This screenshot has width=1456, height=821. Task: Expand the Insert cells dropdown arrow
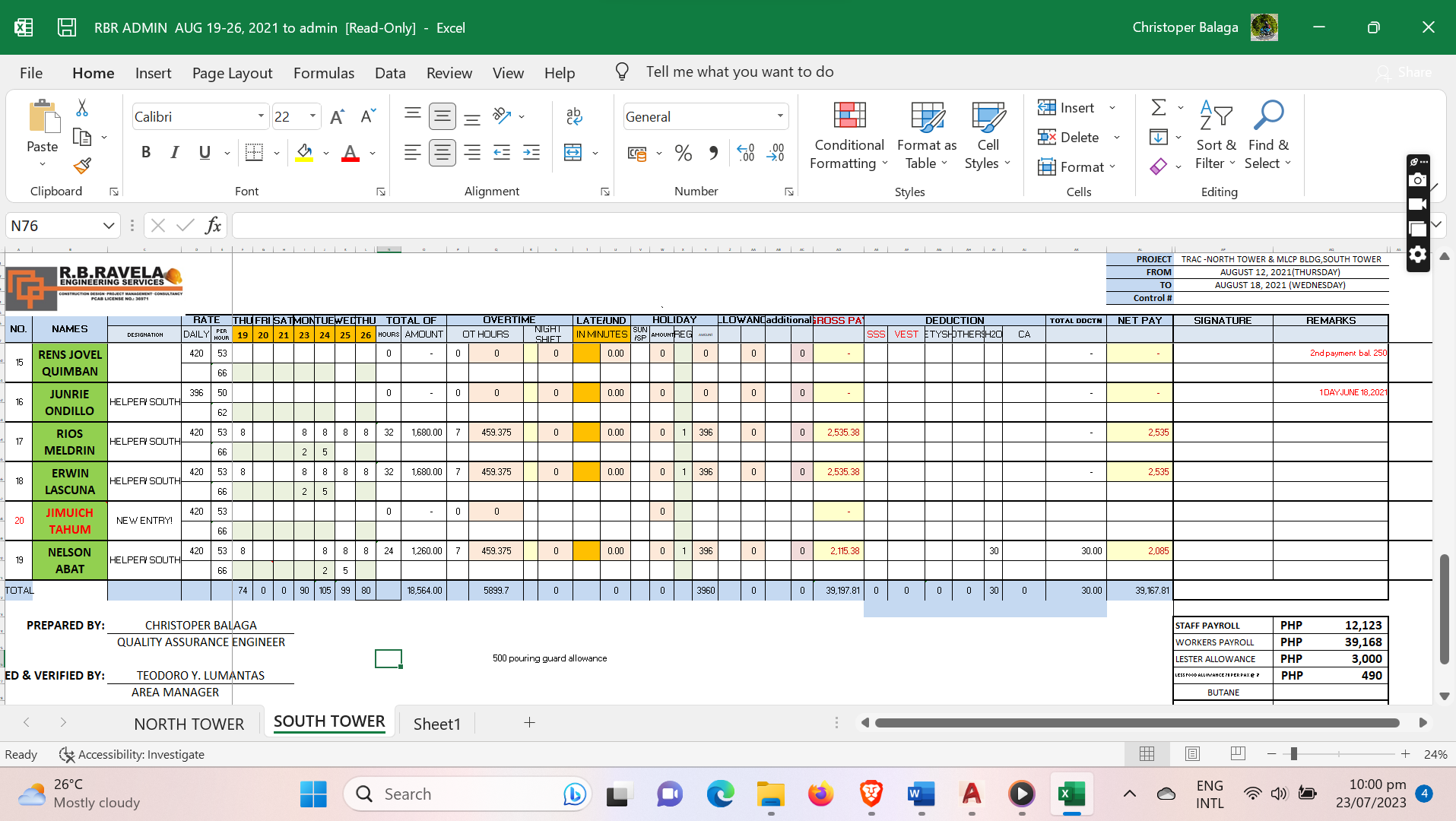1112,107
